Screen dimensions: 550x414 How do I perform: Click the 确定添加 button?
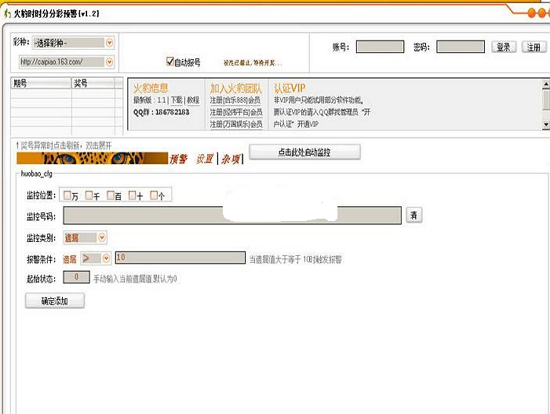click(55, 301)
